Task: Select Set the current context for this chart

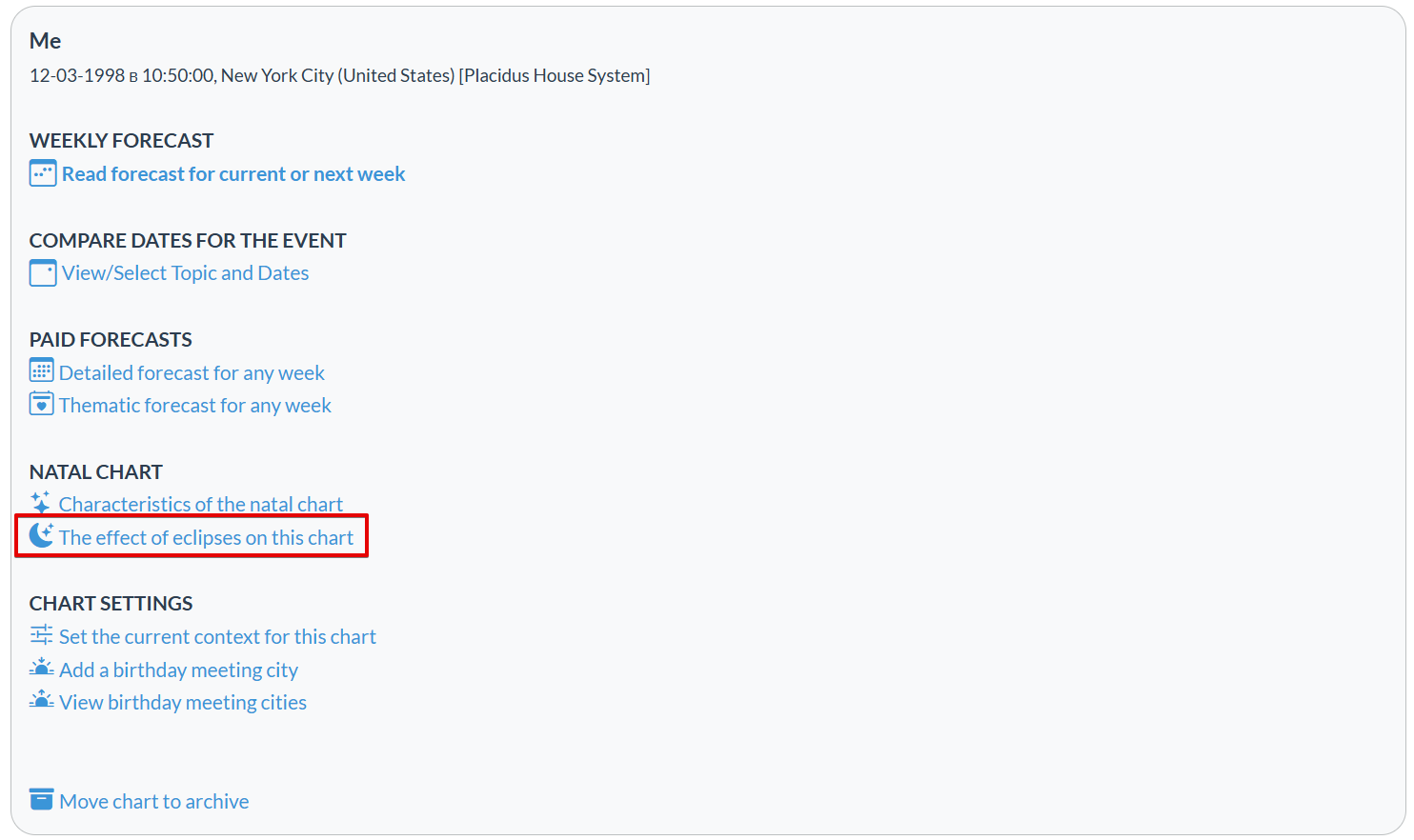Action: click(x=217, y=637)
